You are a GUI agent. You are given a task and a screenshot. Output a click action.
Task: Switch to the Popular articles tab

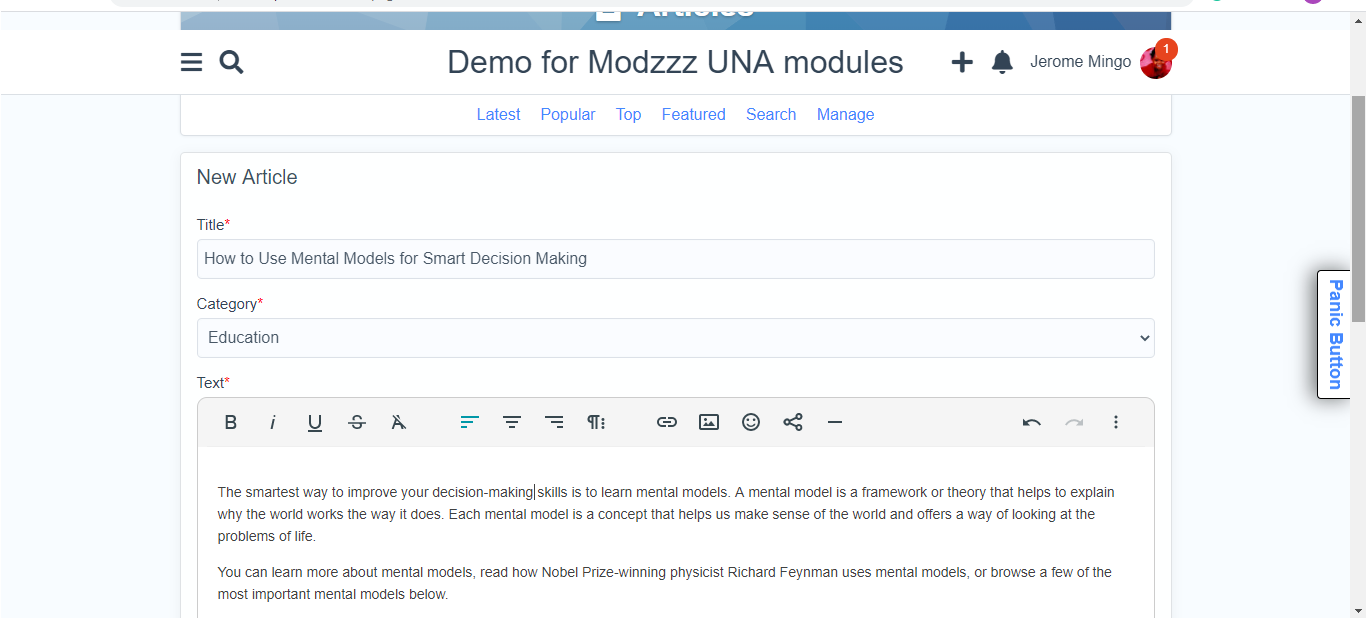pyautogui.click(x=568, y=114)
